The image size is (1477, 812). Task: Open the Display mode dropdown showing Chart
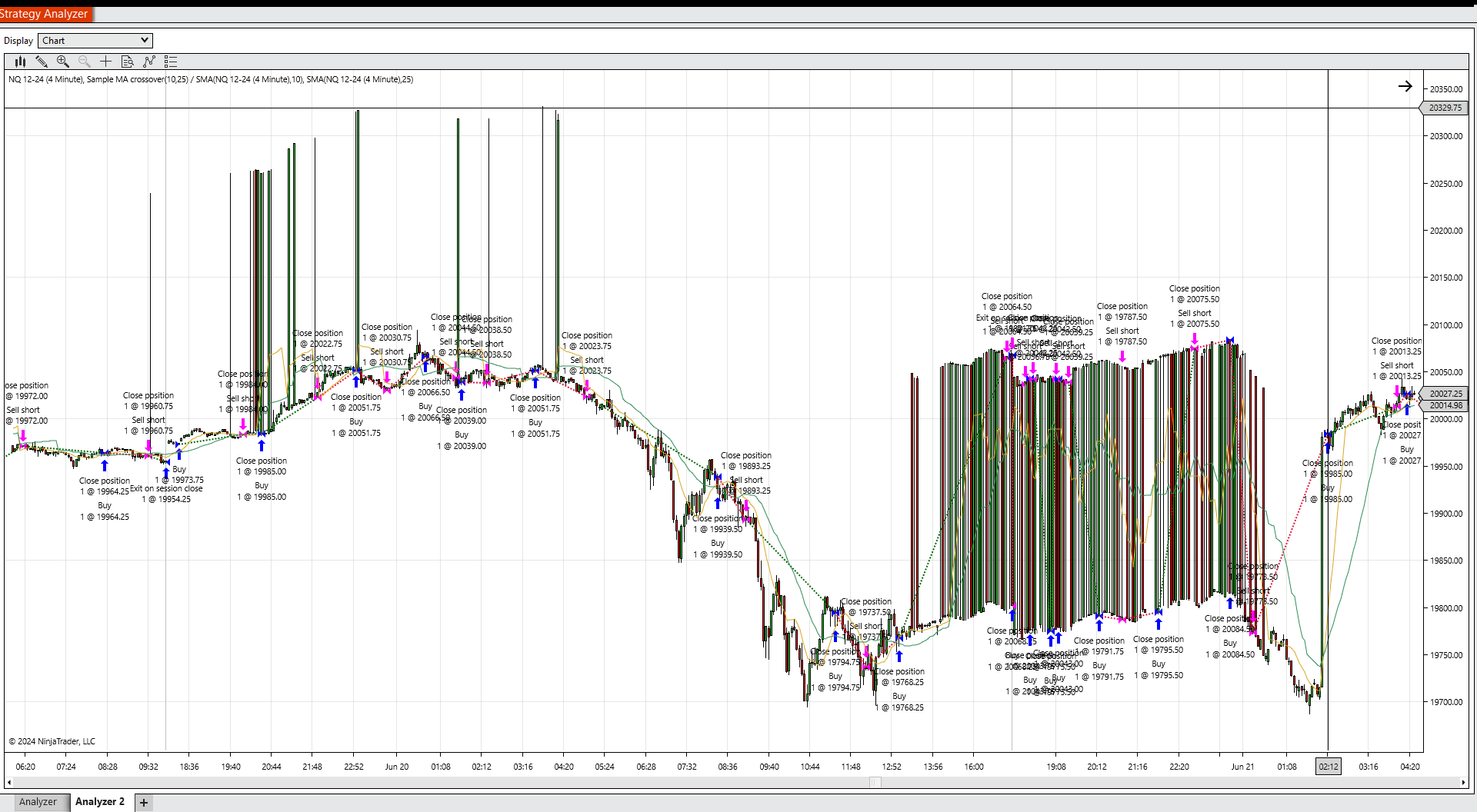pyautogui.click(x=95, y=40)
